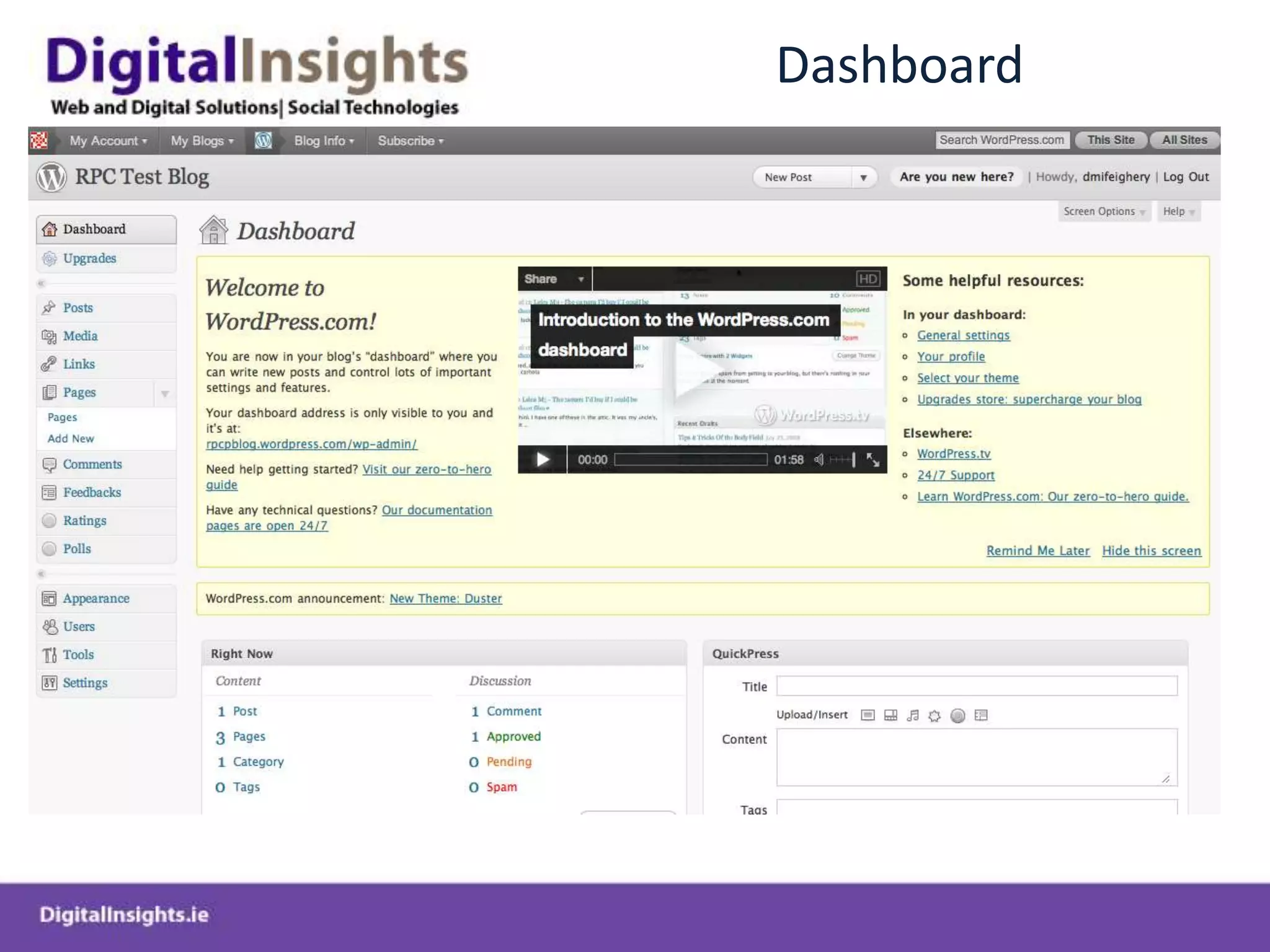Open the General settings link
1270x952 pixels.
pos(963,335)
